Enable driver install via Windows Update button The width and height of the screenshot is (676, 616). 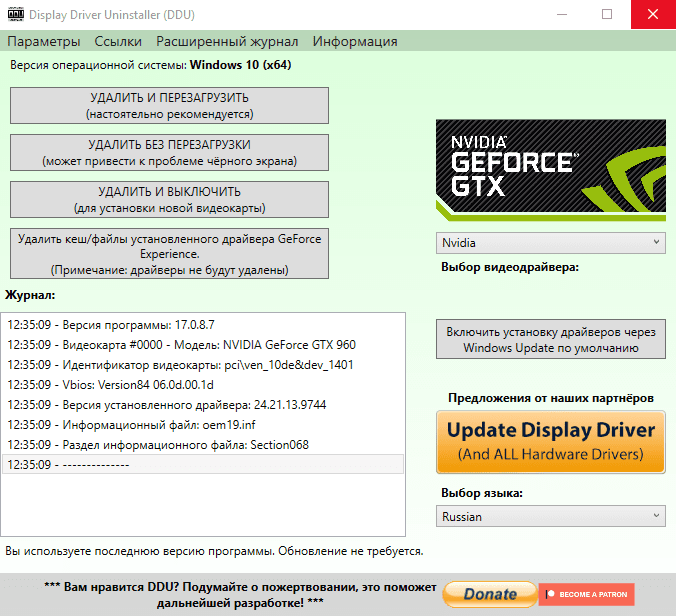(x=551, y=339)
